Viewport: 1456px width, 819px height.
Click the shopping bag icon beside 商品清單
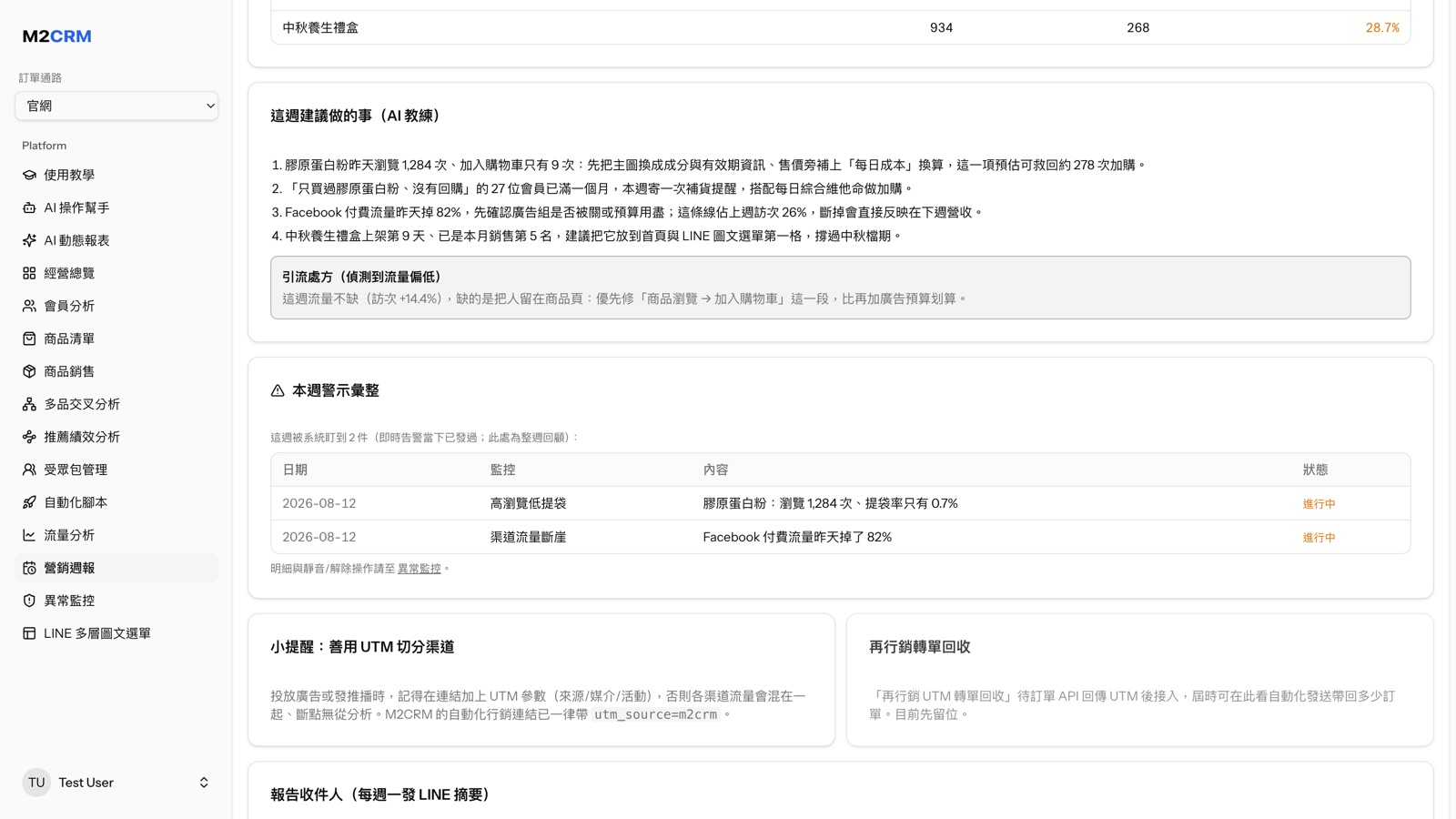click(29, 339)
